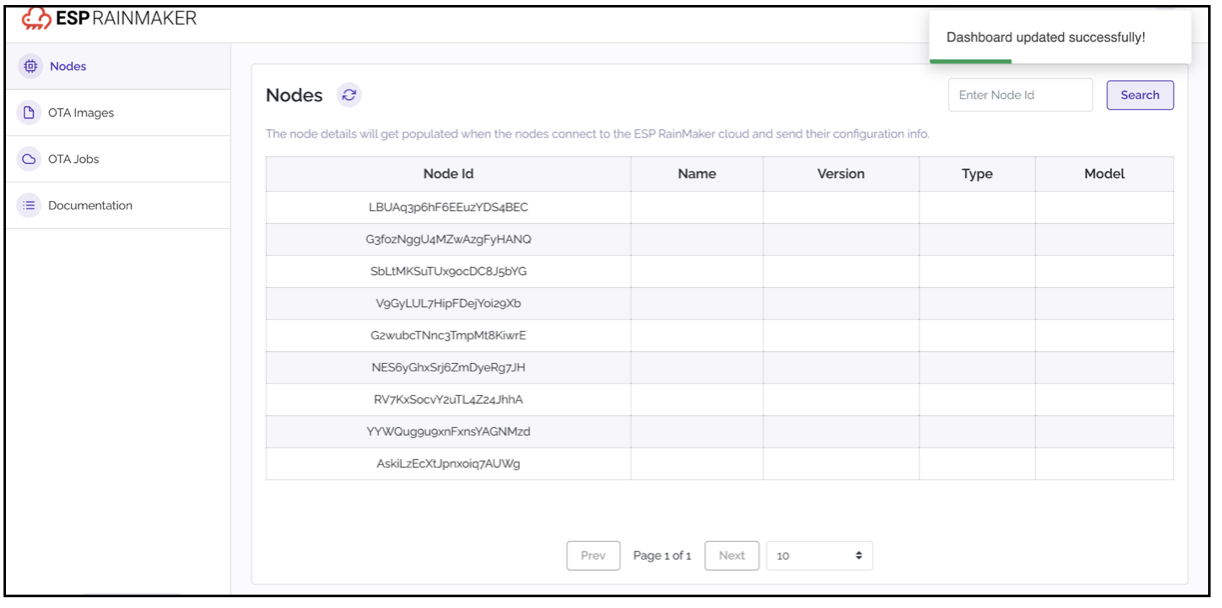Click the Node Id column header
The height and width of the screenshot is (608, 1222).
coord(448,174)
